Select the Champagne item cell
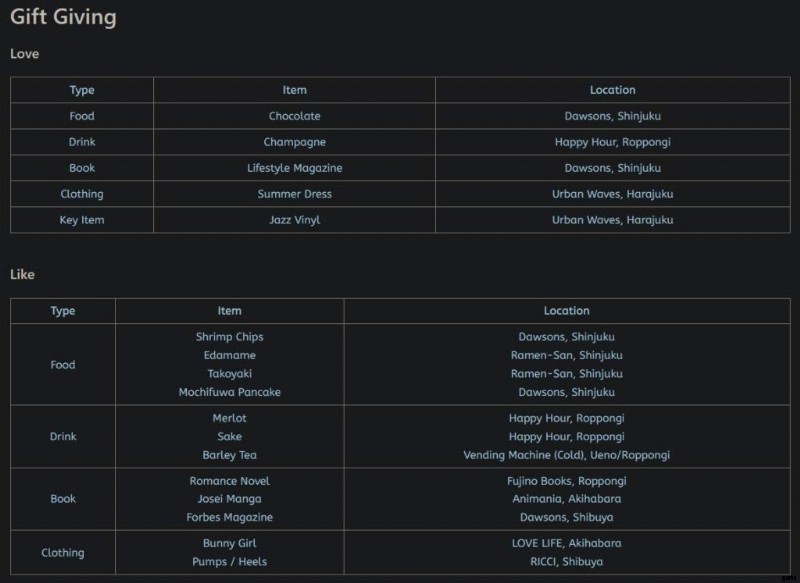This screenshot has width=800, height=583. tap(294, 142)
